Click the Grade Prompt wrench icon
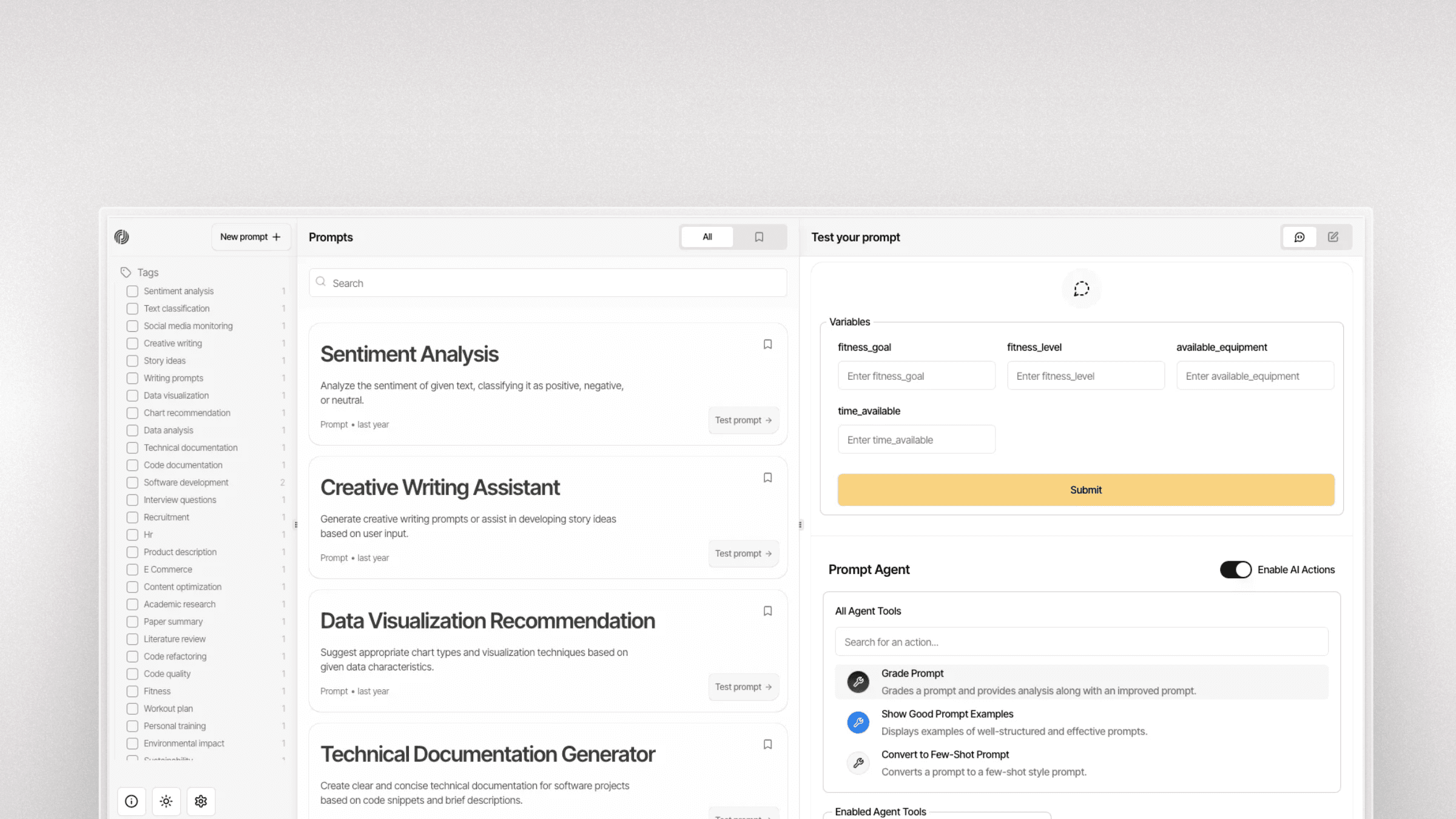This screenshot has width=1456, height=819. (858, 681)
